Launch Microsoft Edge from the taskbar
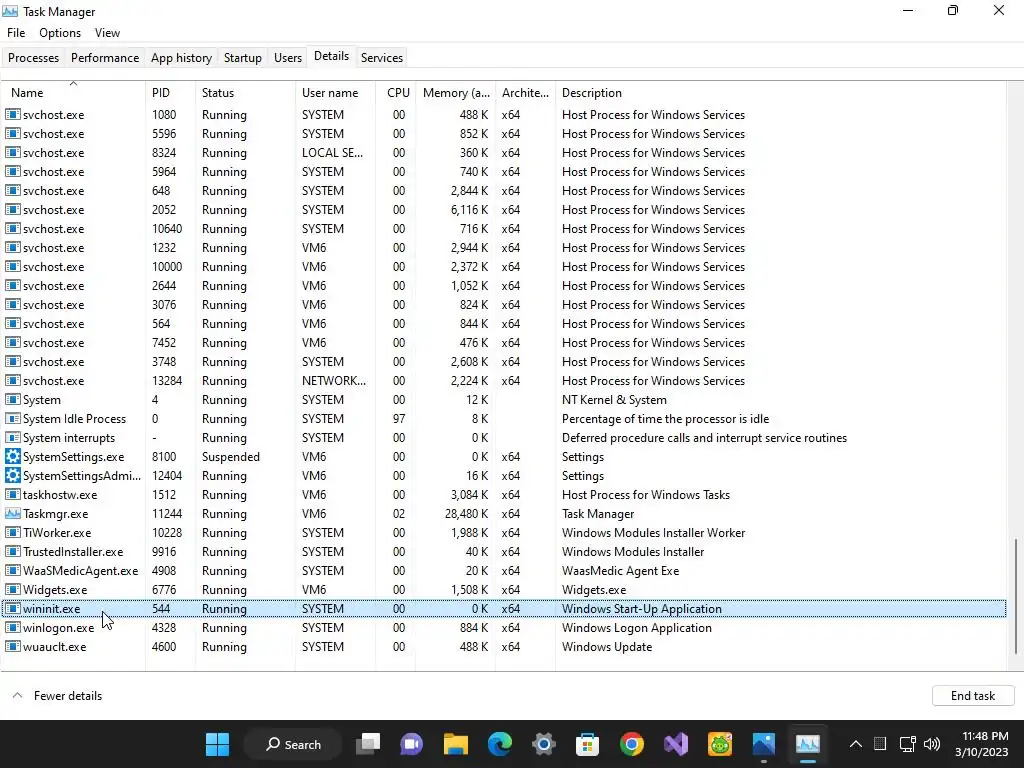Image resolution: width=1024 pixels, height=768 pixels. (x=500, y=744)
